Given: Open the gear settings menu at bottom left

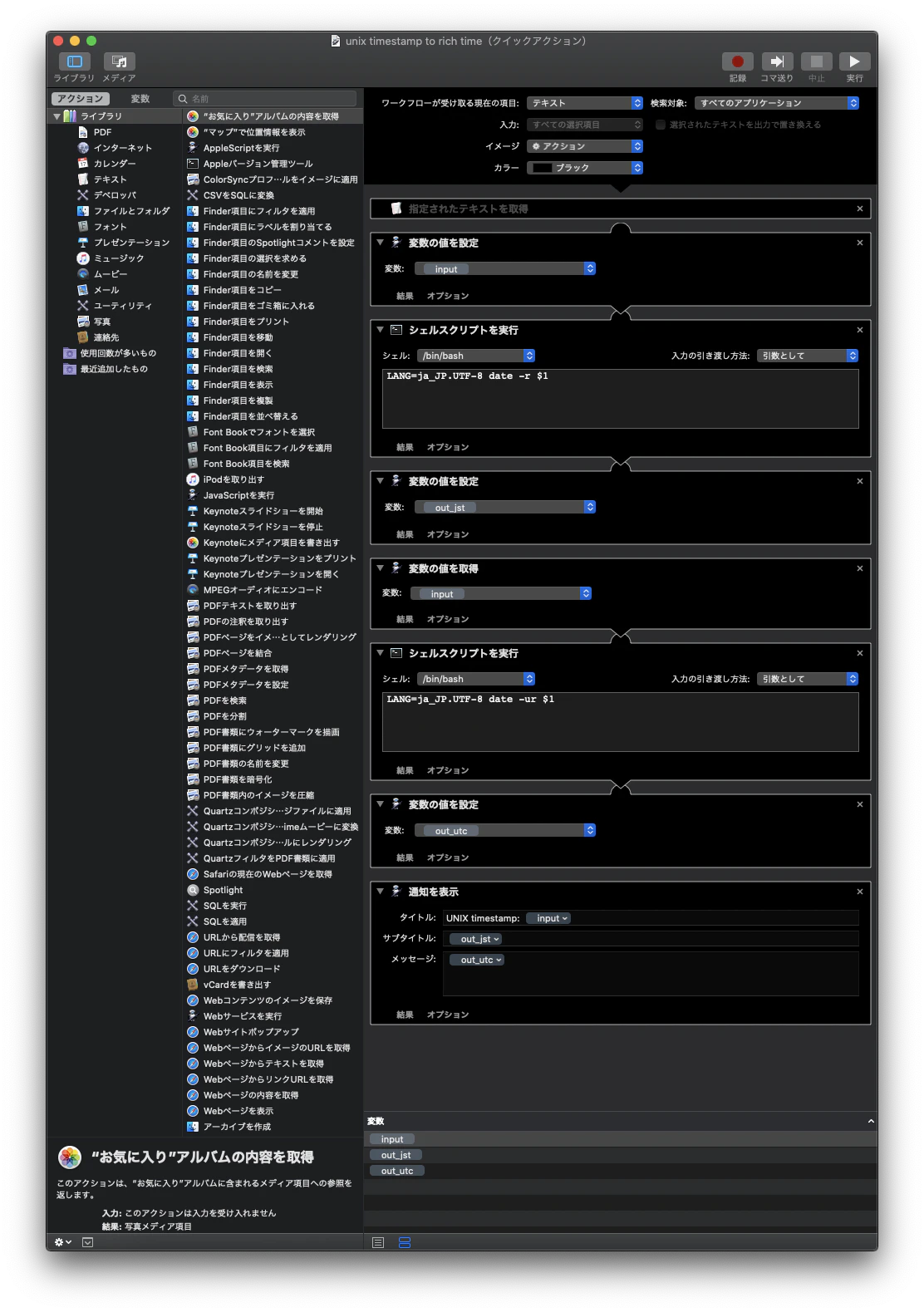Looking at the screenshot, I should pos(63,1242).
